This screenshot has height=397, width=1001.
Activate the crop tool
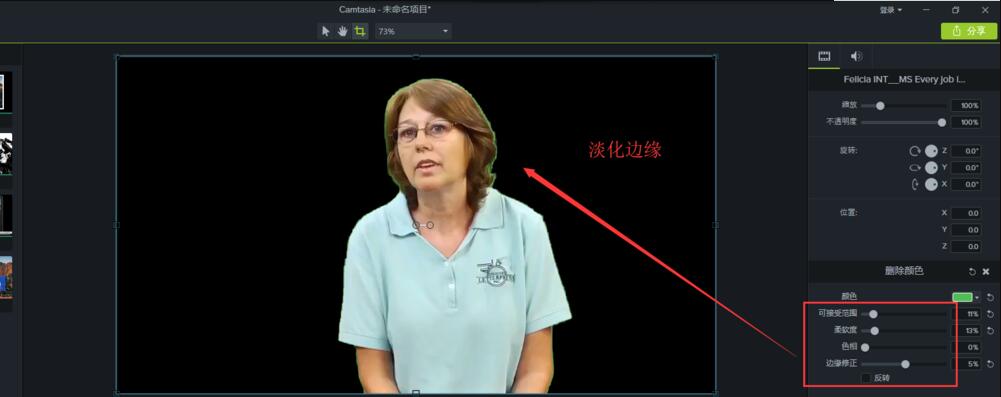click(x=361, y=31)
